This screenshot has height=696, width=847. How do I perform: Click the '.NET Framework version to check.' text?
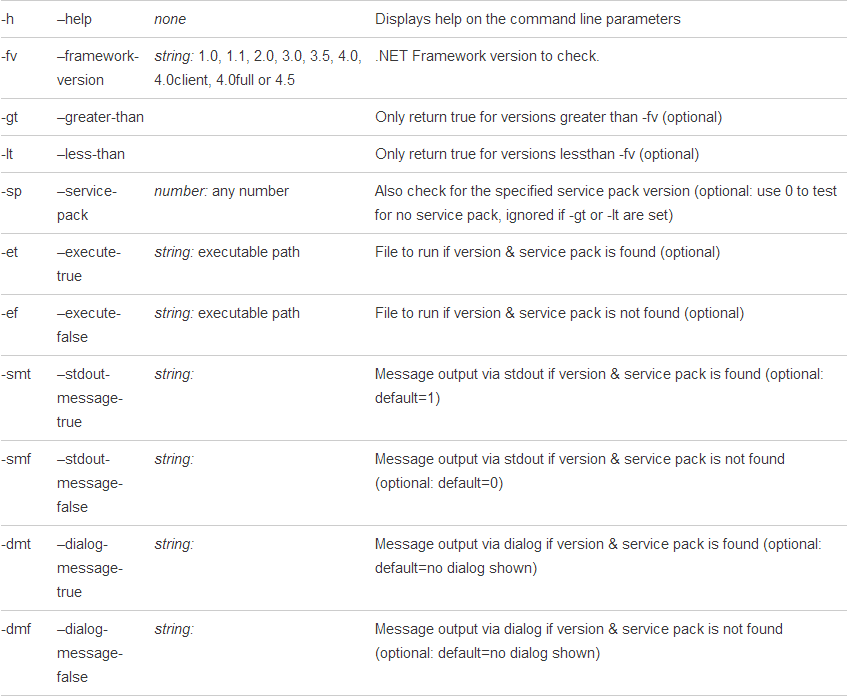coord(487,56)
